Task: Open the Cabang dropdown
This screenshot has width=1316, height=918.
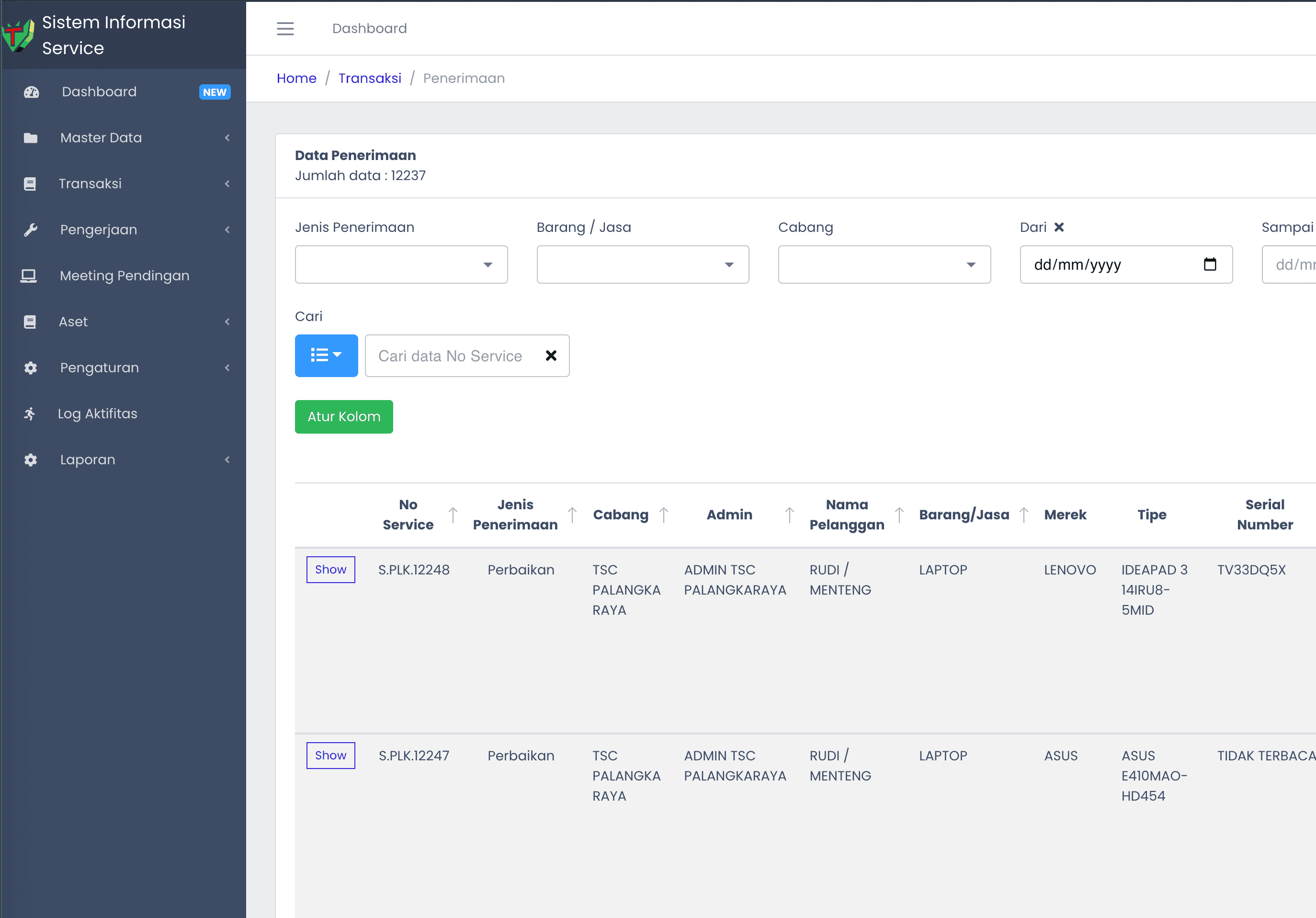Action: point(885,264)
